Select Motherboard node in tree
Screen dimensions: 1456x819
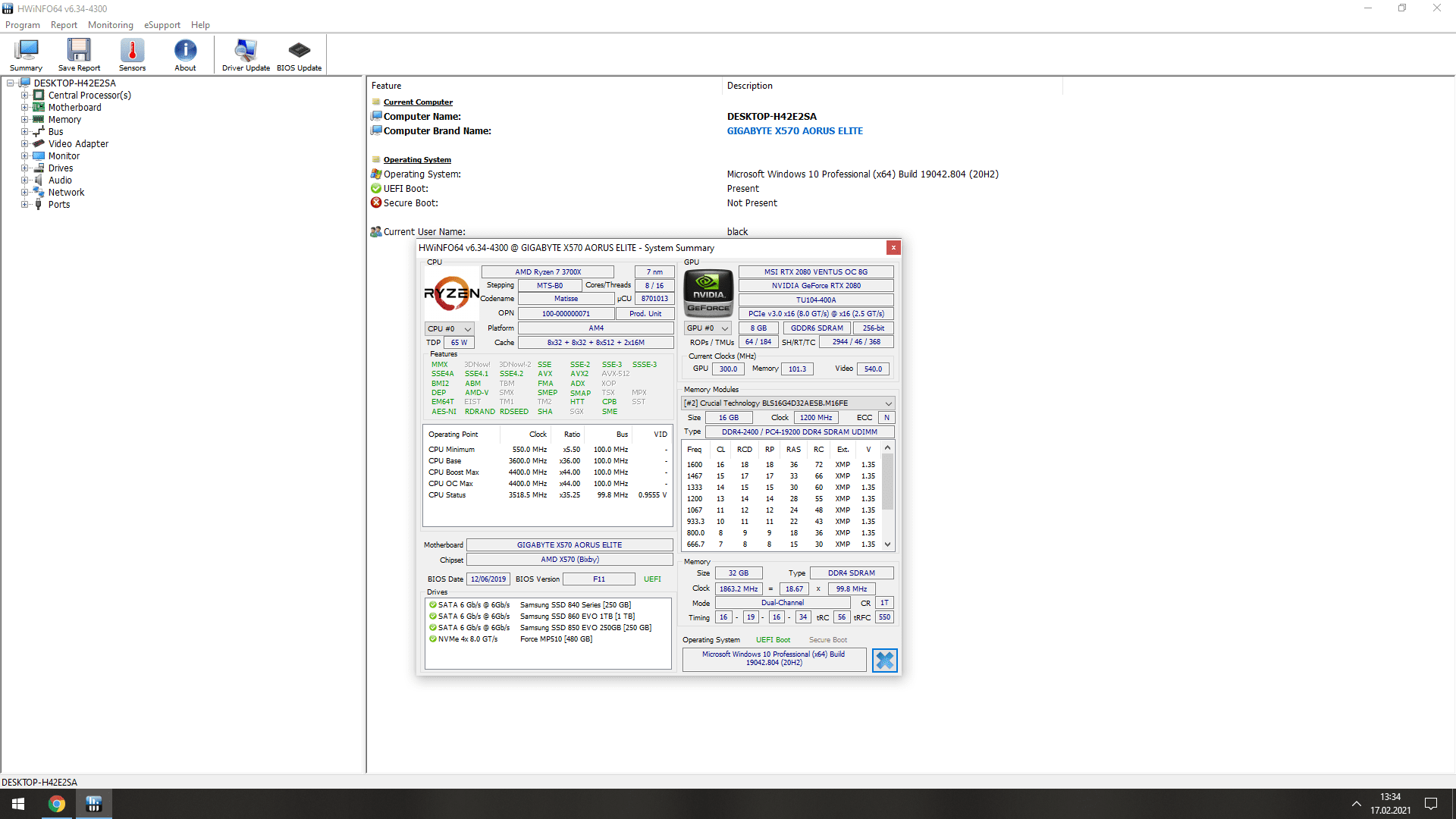[74, 108]
